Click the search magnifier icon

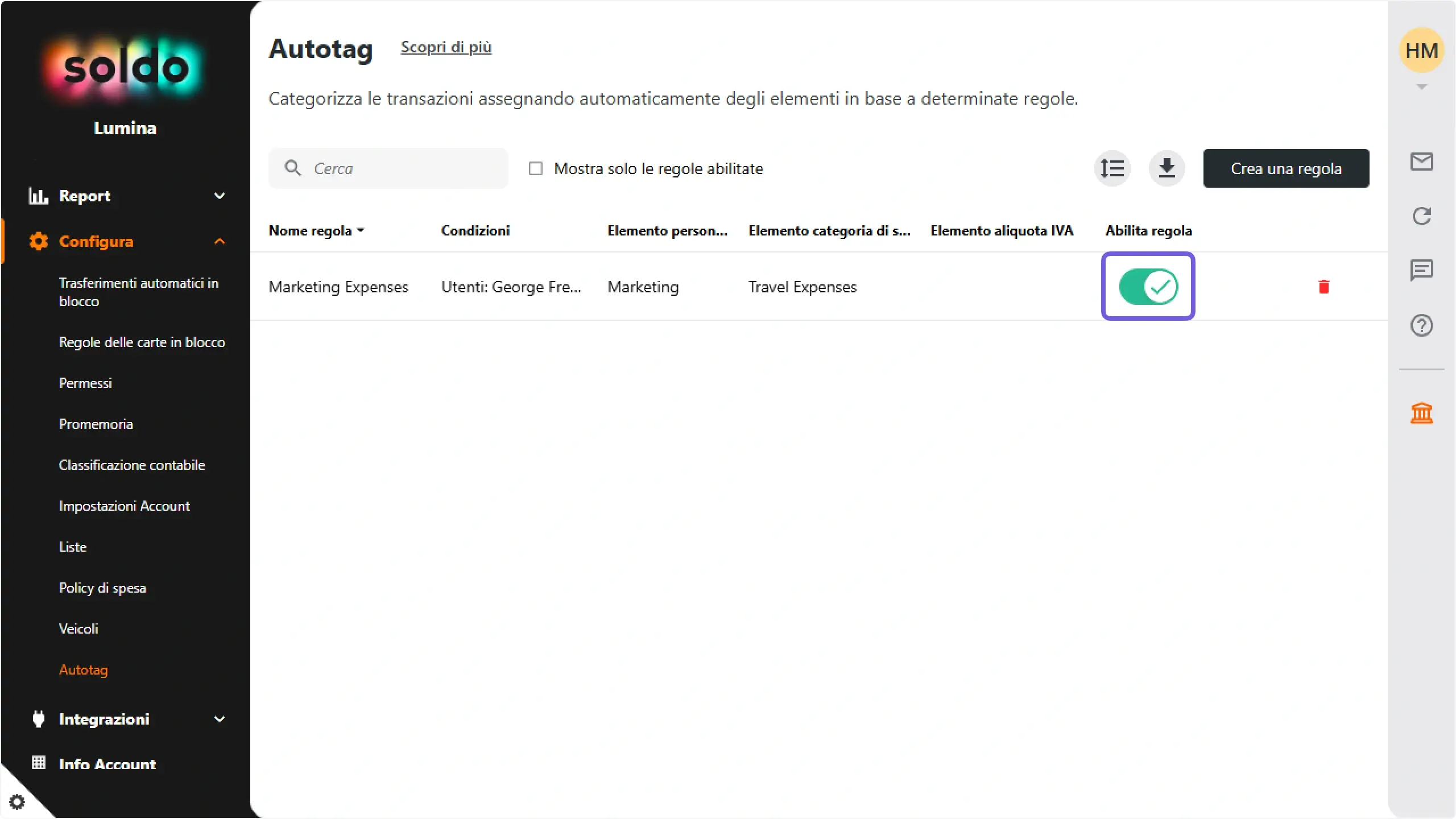pos(293,168)
